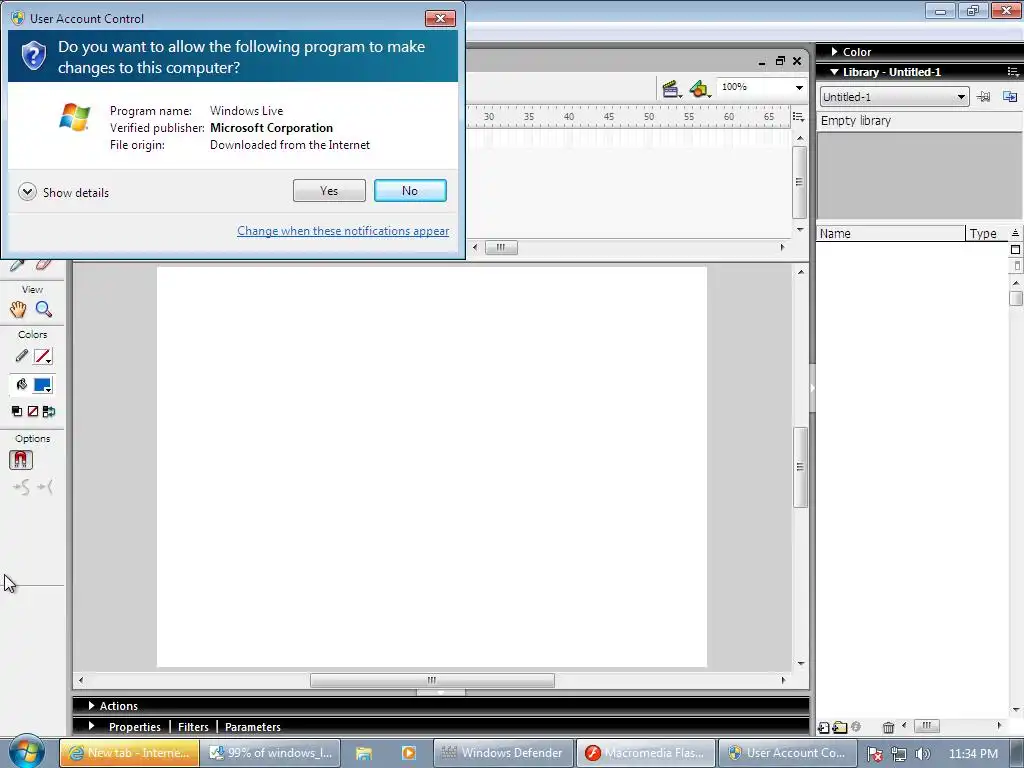Click the Swap Colors icon

48,411
